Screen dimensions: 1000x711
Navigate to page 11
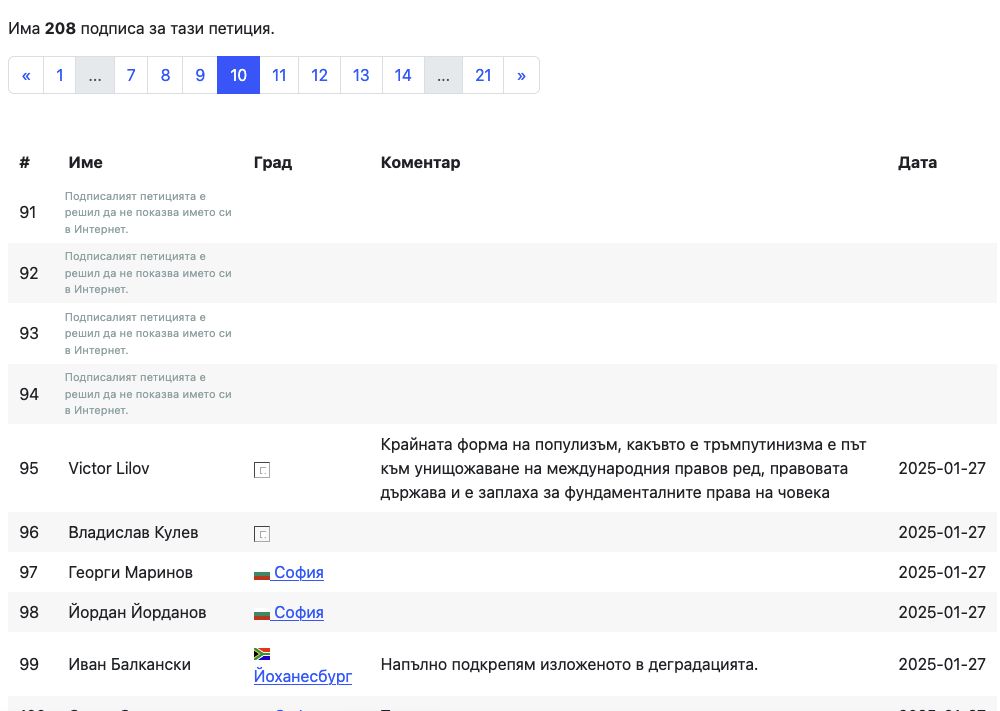280,75
